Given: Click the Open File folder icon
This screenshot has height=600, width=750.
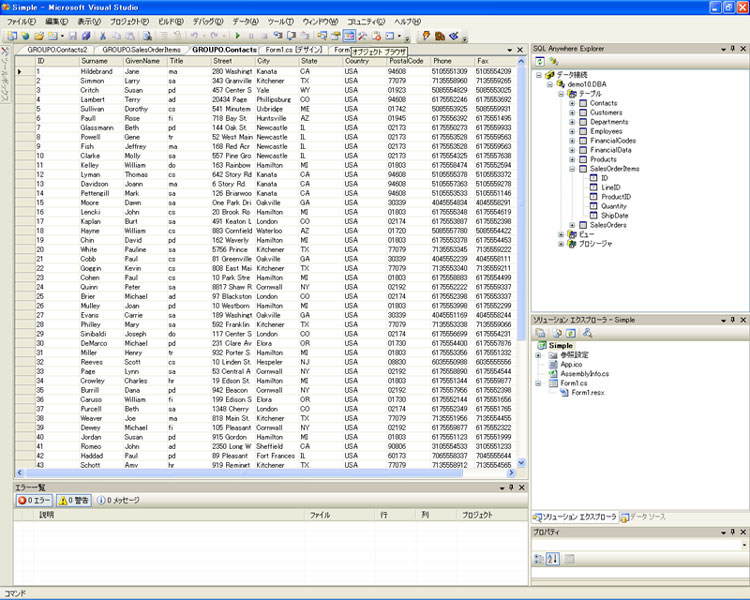Looking at the screenshot, I should [x=39, y=36].
